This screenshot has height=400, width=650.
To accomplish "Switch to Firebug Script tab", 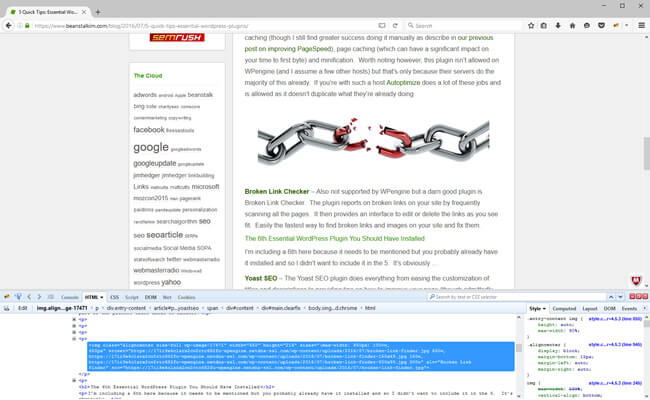I will coord(132,297).
